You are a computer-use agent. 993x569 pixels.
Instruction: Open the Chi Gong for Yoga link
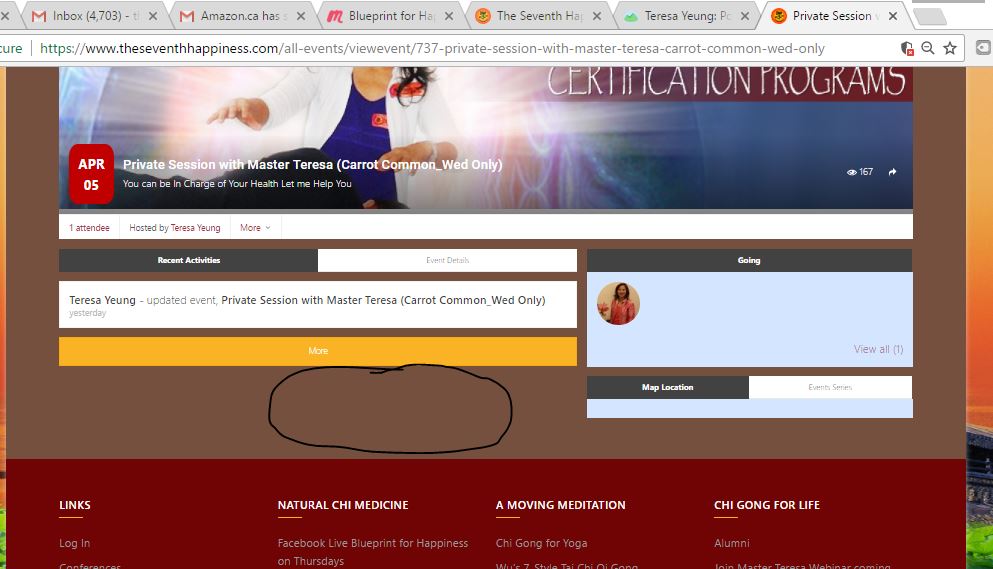tap(541, 543)
